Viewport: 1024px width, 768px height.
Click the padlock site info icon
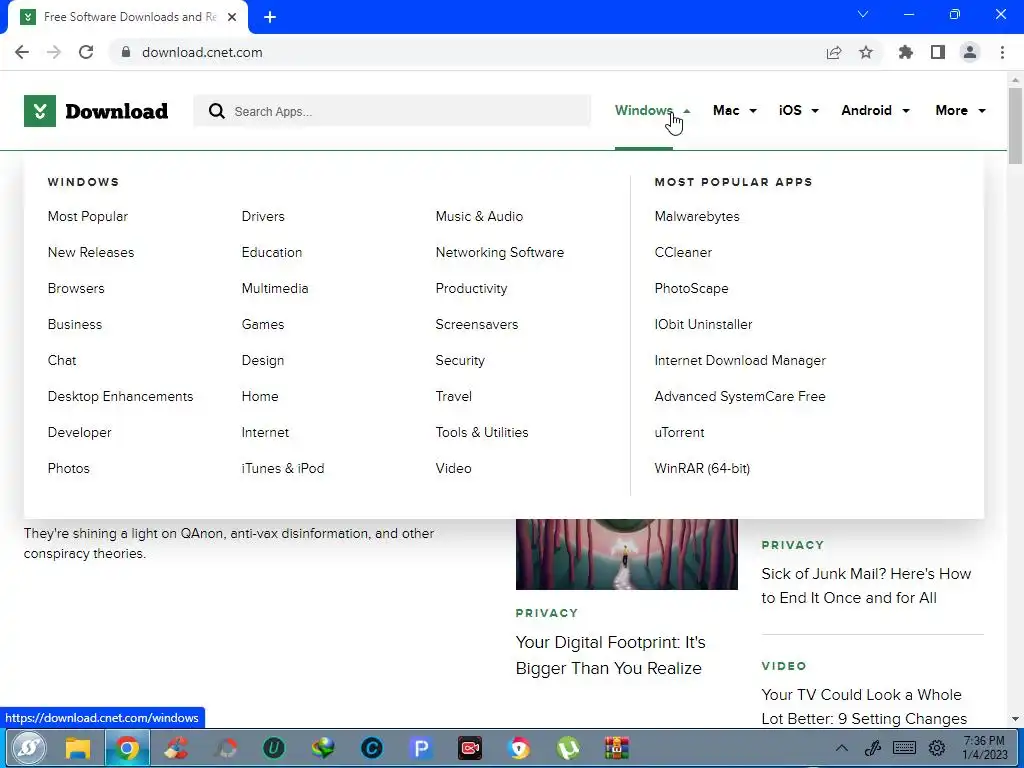(126, 52)
